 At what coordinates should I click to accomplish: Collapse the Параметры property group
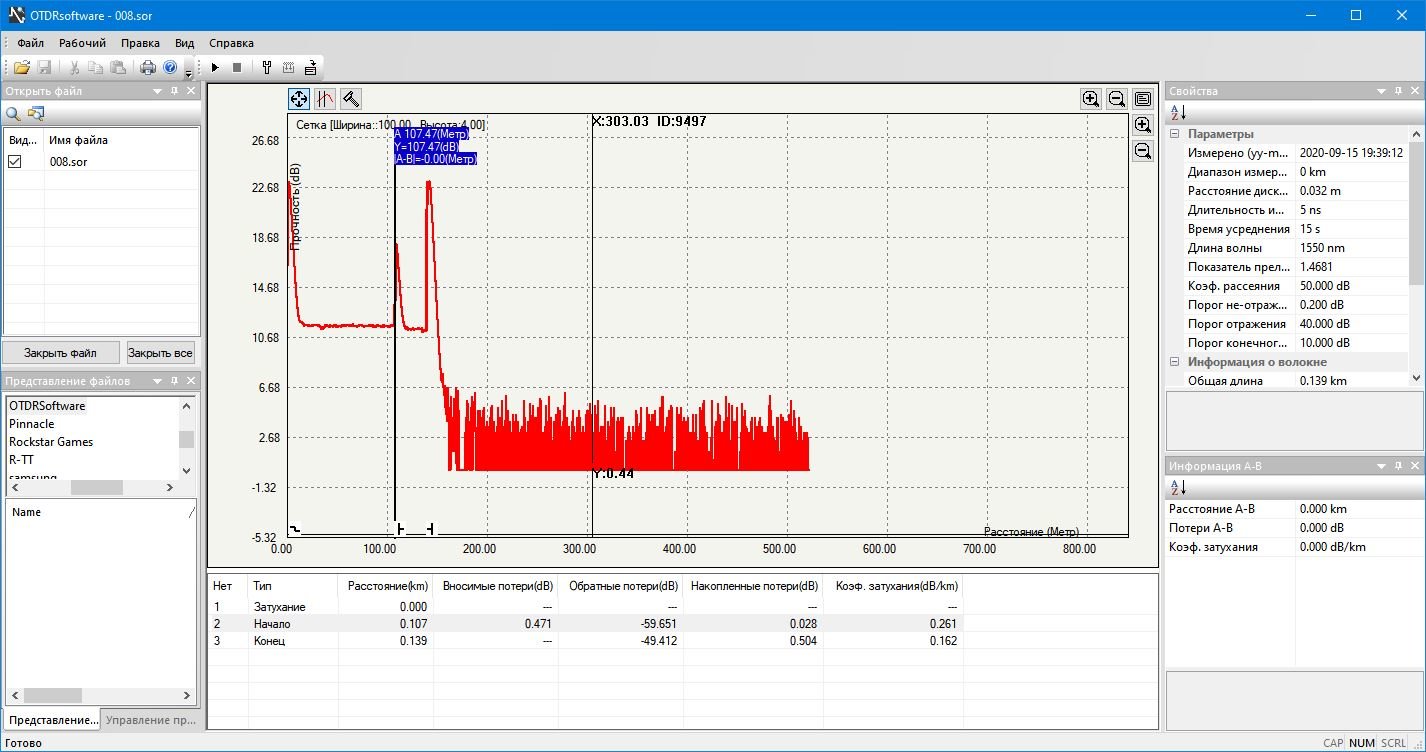click(x=1175, y=134)
